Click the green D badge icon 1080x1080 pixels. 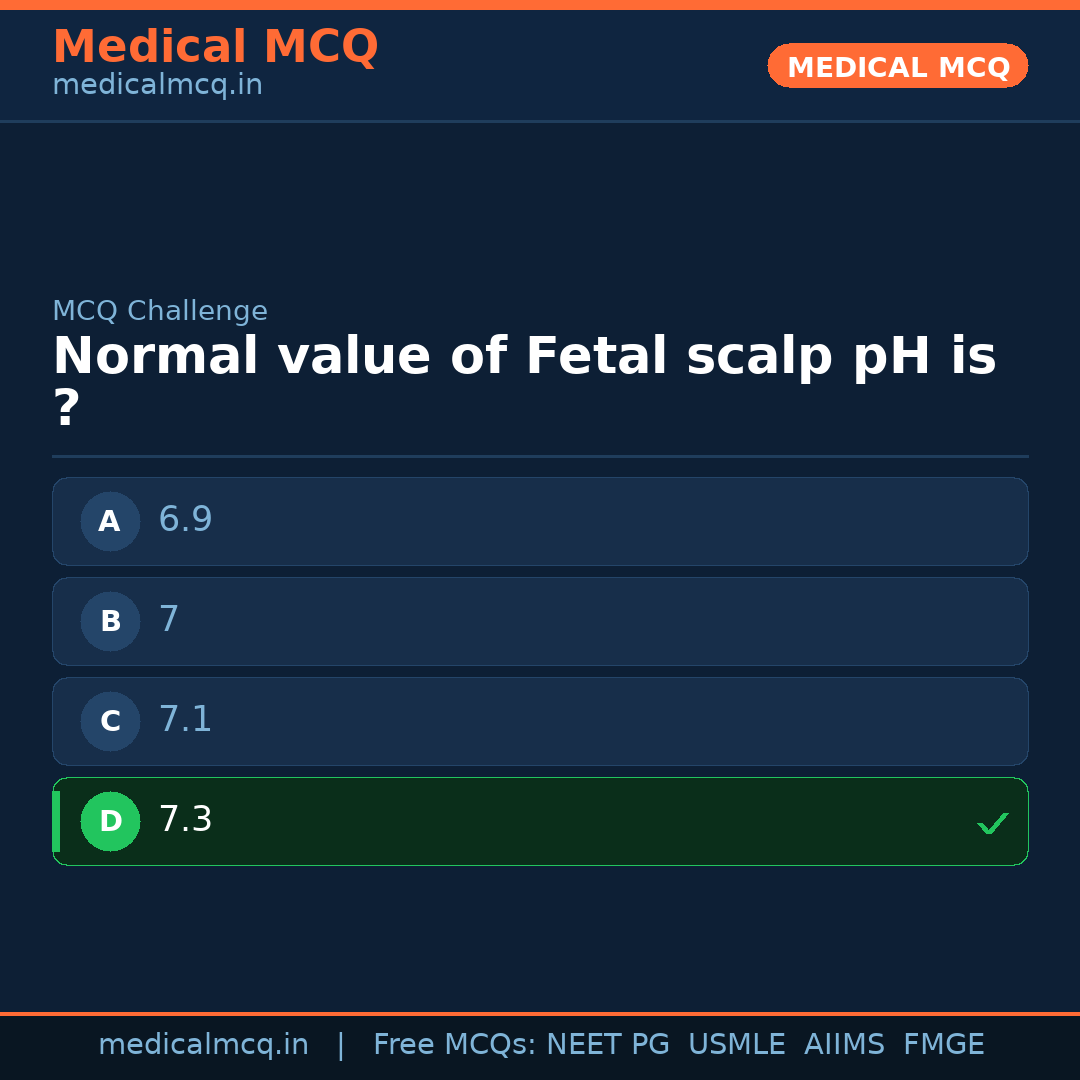pos(110,821)
